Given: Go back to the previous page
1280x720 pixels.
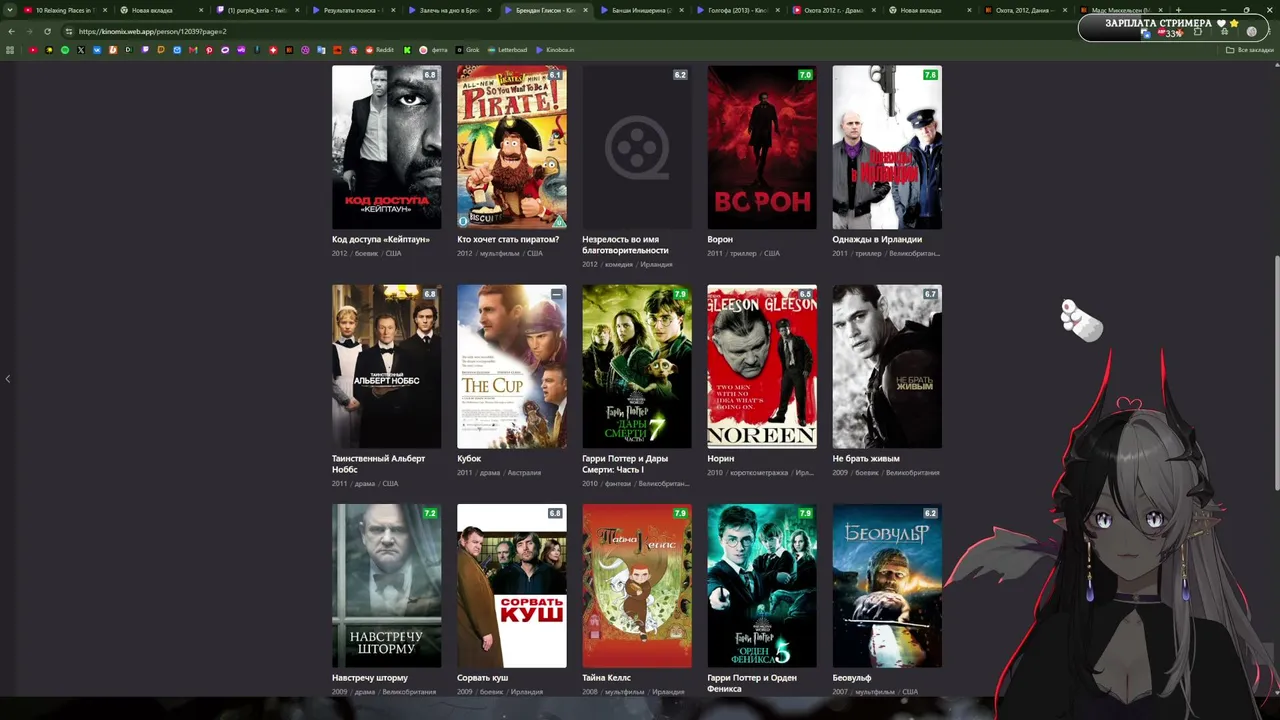Looking at the screenshot, I should pyautogui.click(x=11, y=31).
